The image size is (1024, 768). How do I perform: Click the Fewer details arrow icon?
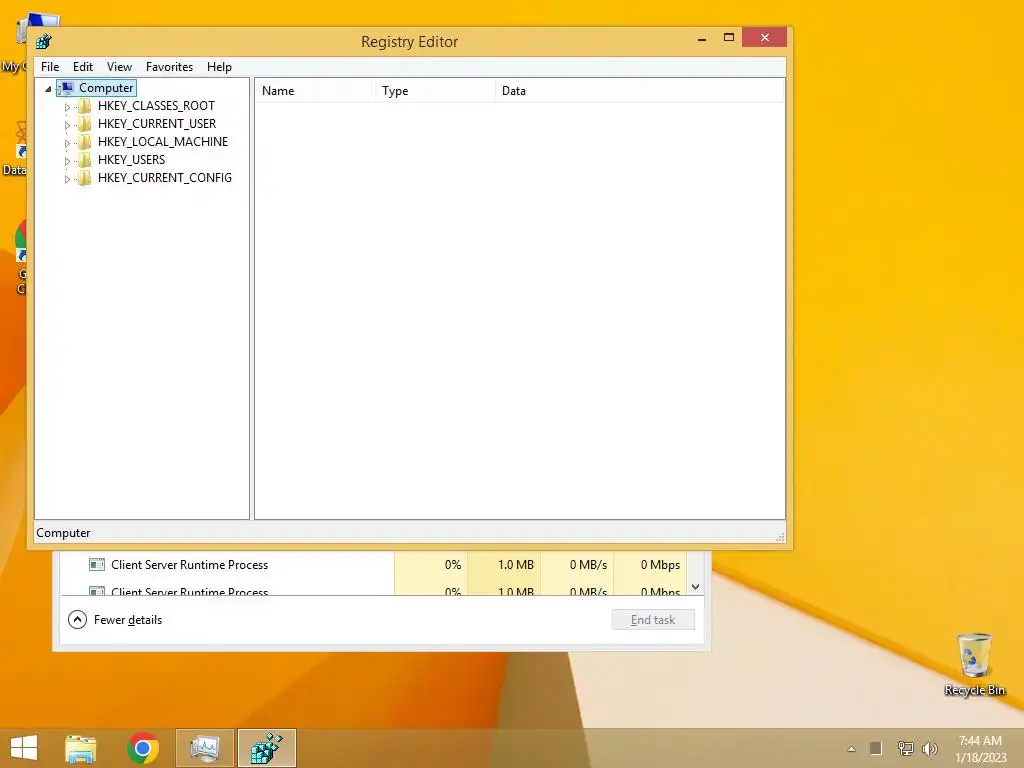77,620
